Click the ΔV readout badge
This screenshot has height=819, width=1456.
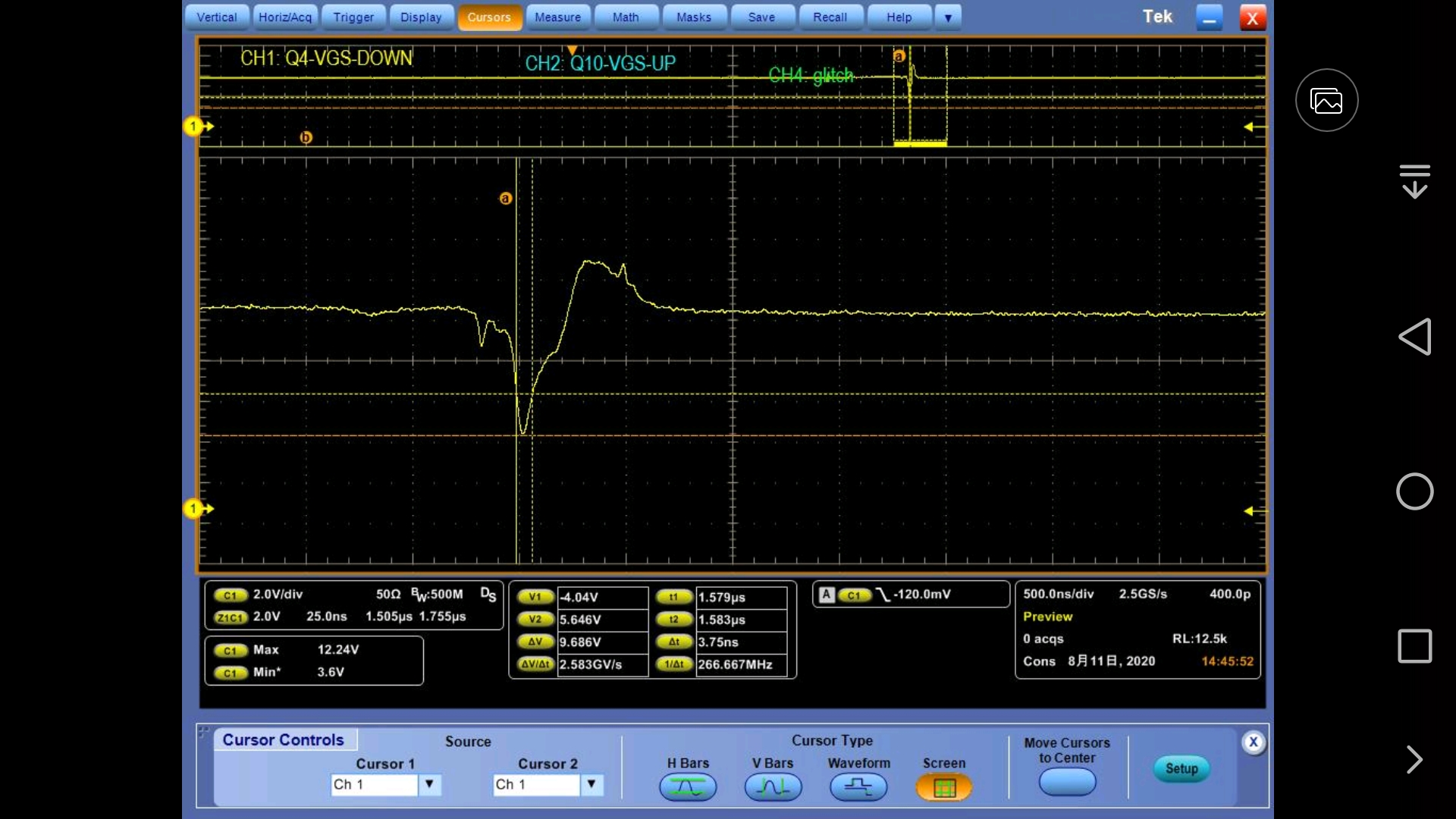535,642
